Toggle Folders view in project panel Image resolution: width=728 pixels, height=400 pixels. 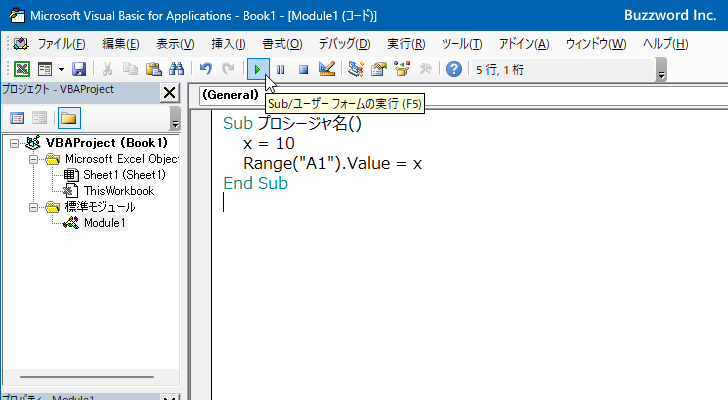pyautogui.click(x=69, y=118)
